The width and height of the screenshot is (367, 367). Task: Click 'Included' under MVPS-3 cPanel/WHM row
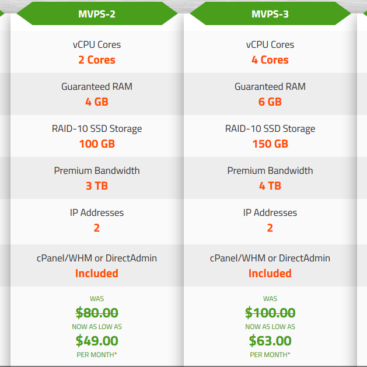pos(270,273)
